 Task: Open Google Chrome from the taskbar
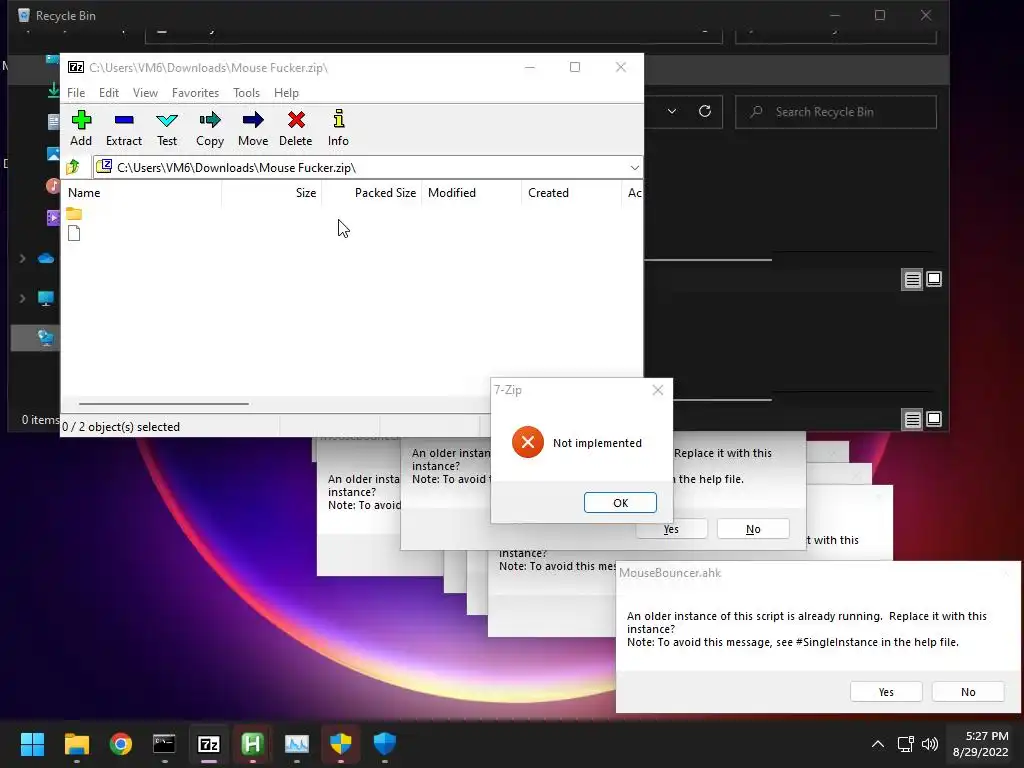tap(121, 743)
